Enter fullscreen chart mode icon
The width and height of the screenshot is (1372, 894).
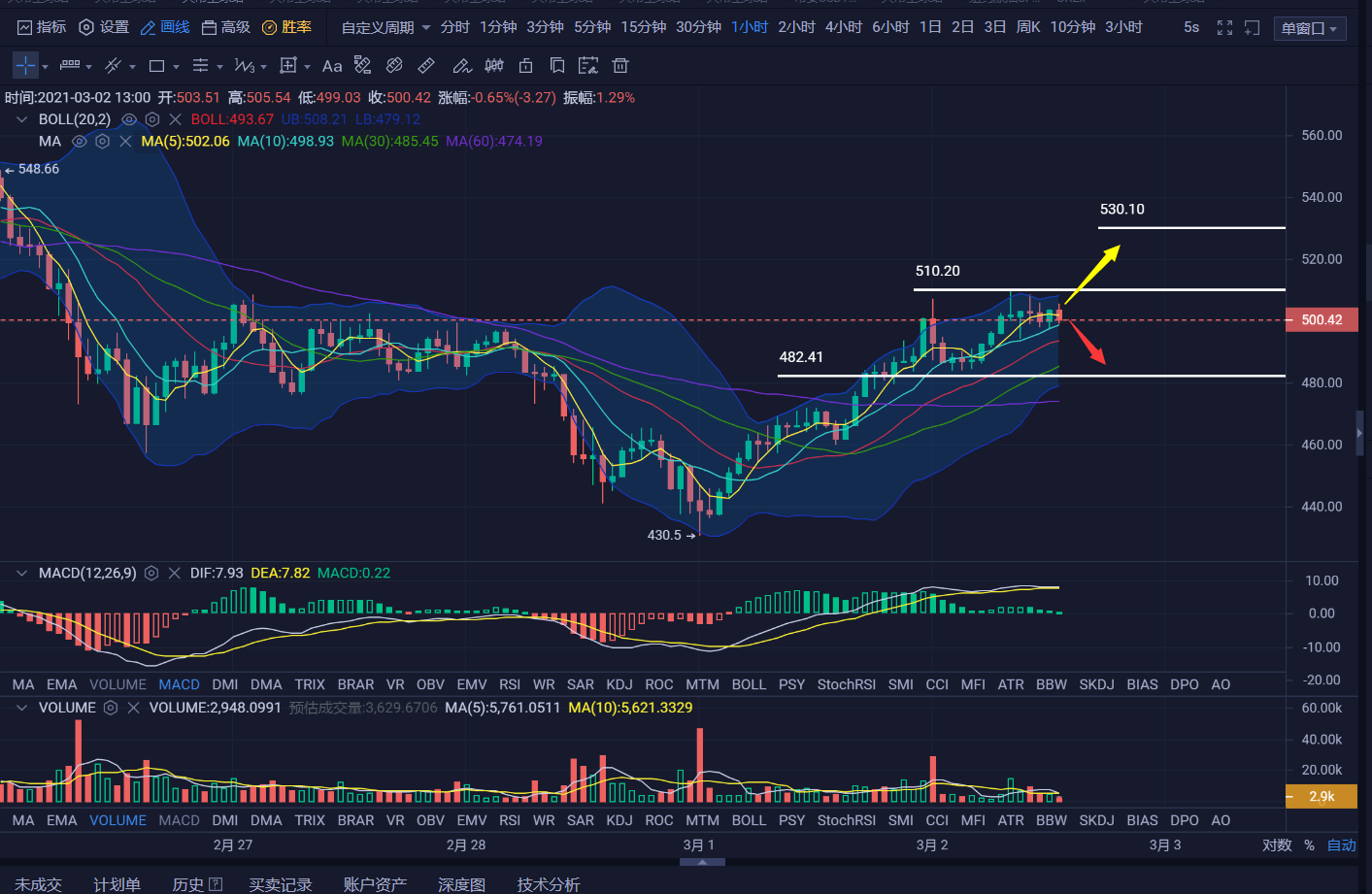click(1224, 28)
